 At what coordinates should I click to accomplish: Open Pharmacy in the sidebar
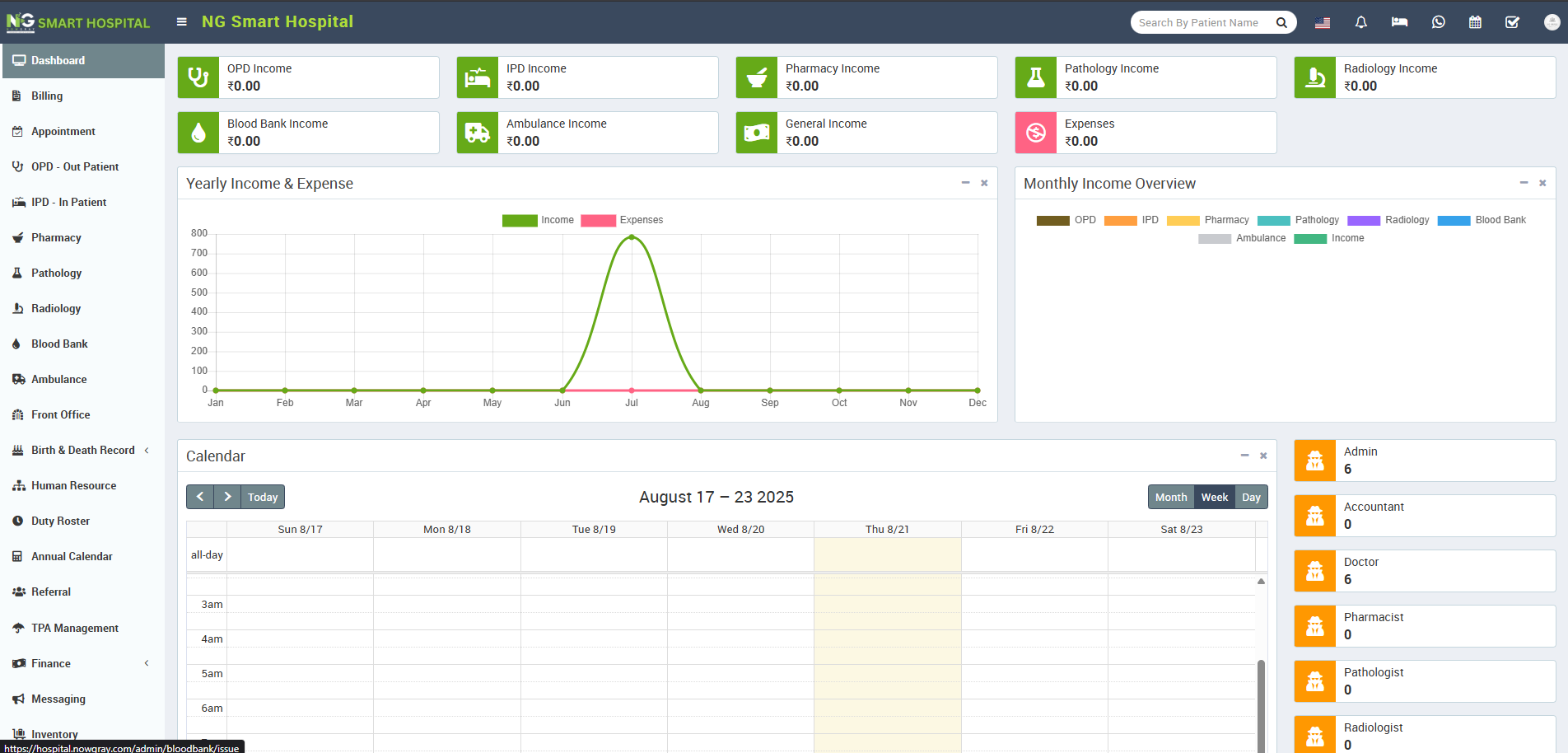pyautogui.click(x=56, y=237)
